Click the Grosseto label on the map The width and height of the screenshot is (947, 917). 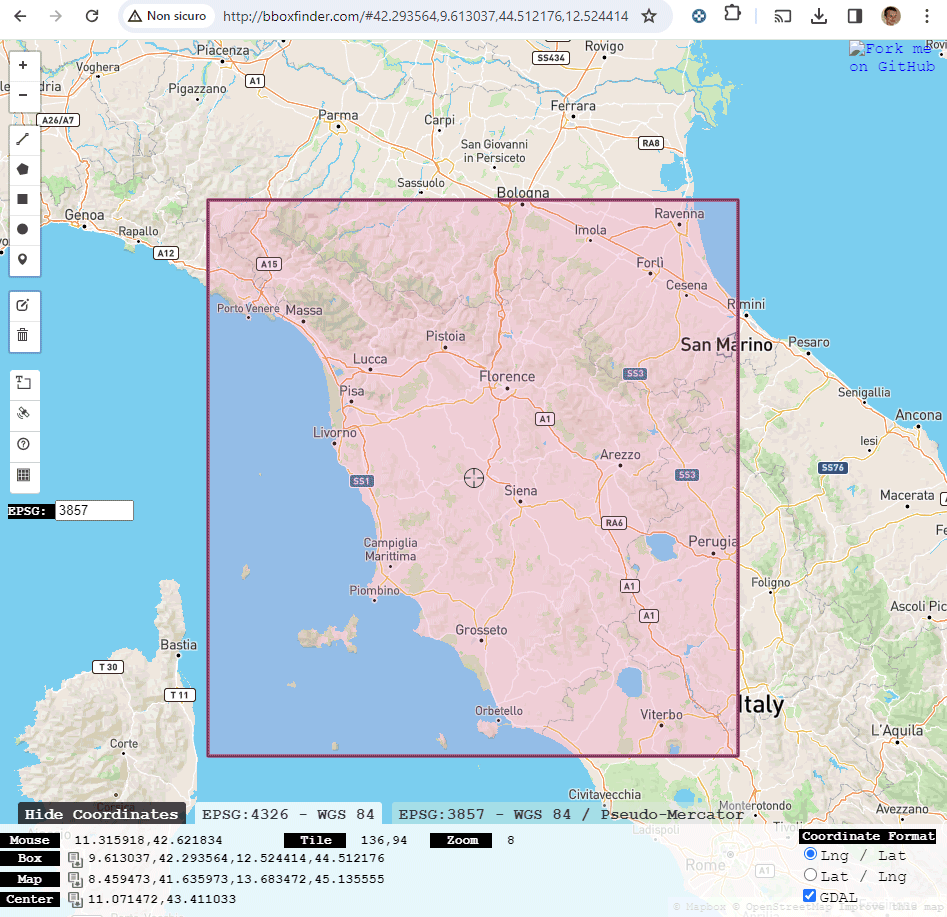pyautogui.click(x=481, y=630)
